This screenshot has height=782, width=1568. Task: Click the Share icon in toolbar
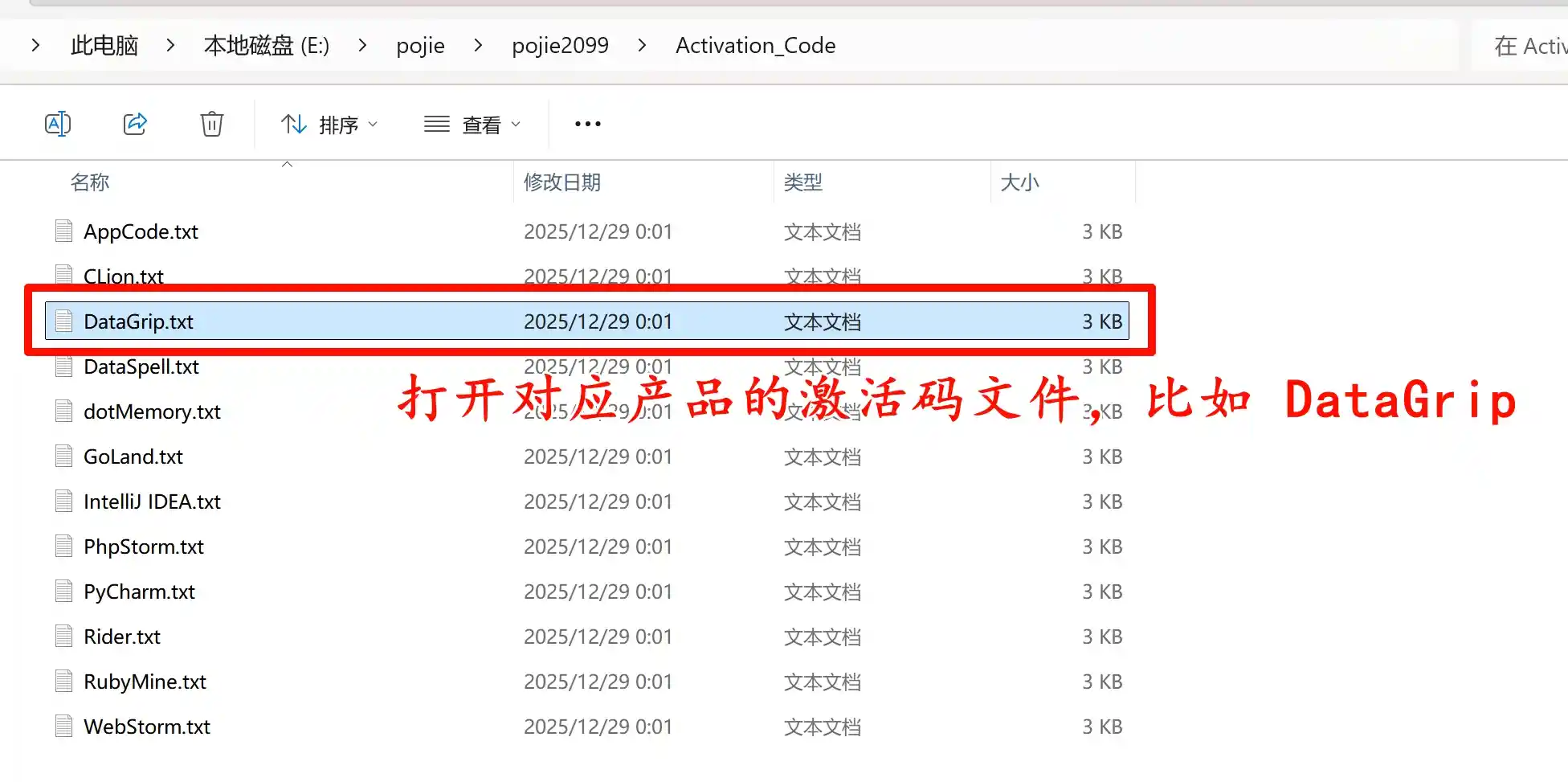point(135,124)
